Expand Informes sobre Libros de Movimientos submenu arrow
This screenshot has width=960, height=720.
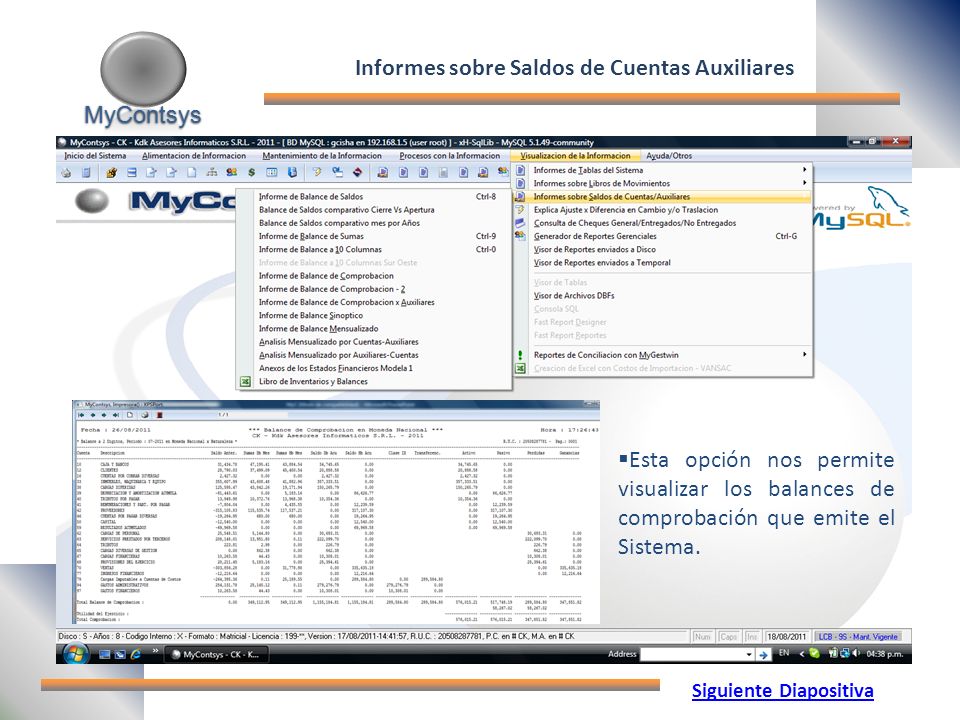pos(804,182)
